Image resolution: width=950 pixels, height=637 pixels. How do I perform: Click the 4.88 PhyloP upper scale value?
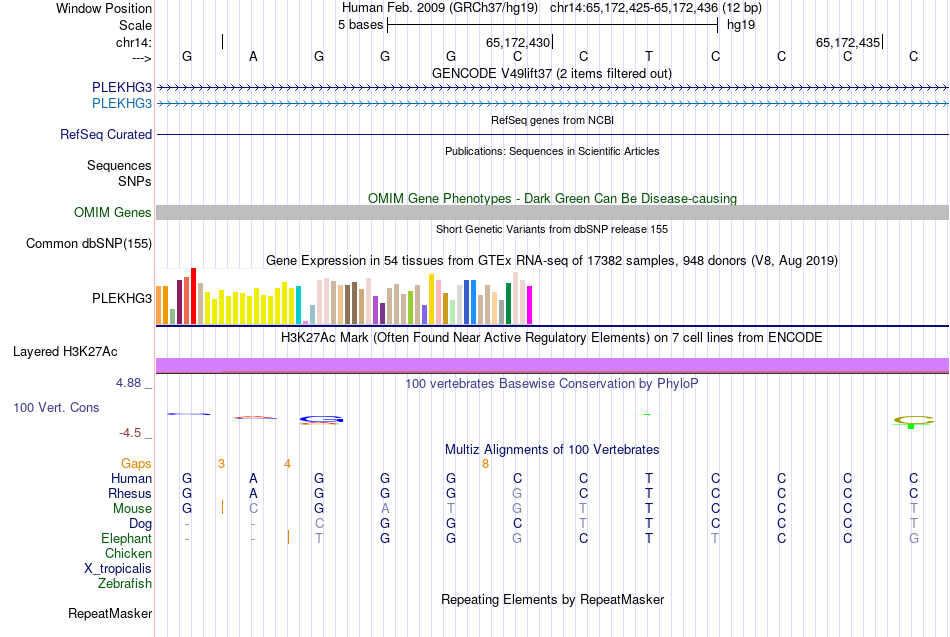(x=128, y=383)
